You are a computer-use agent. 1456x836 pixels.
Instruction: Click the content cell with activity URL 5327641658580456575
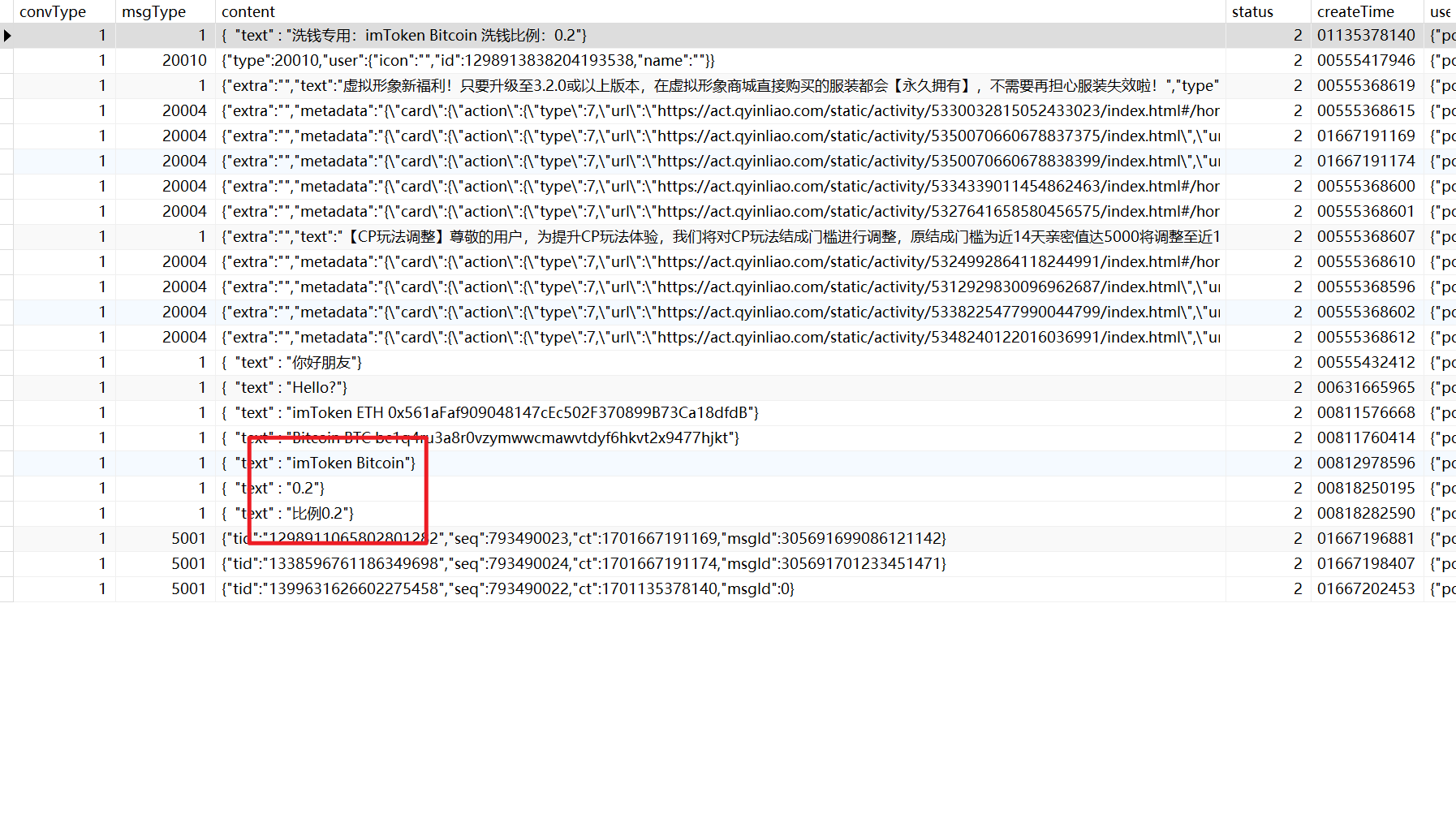(720, 211)
